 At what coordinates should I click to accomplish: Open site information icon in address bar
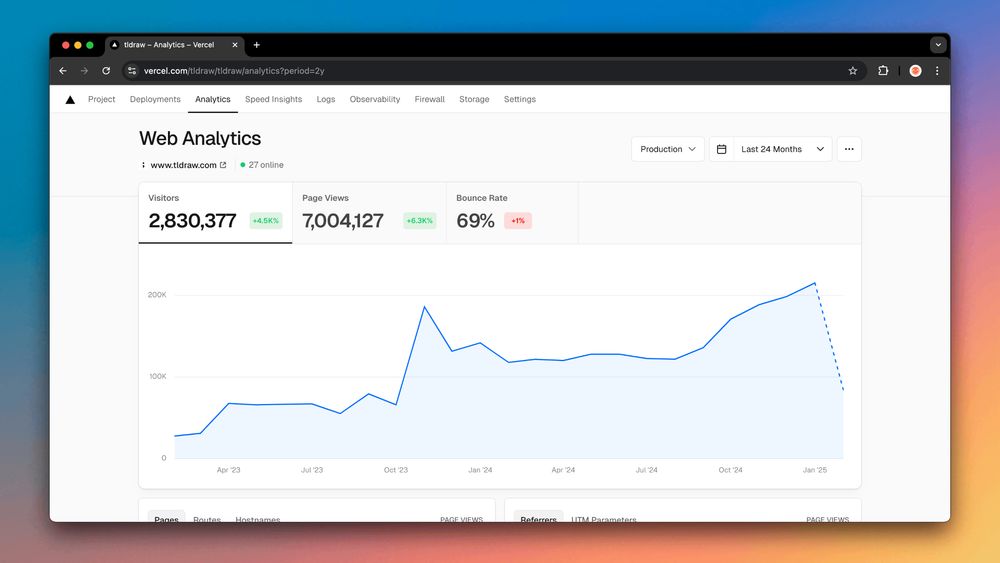132,71
